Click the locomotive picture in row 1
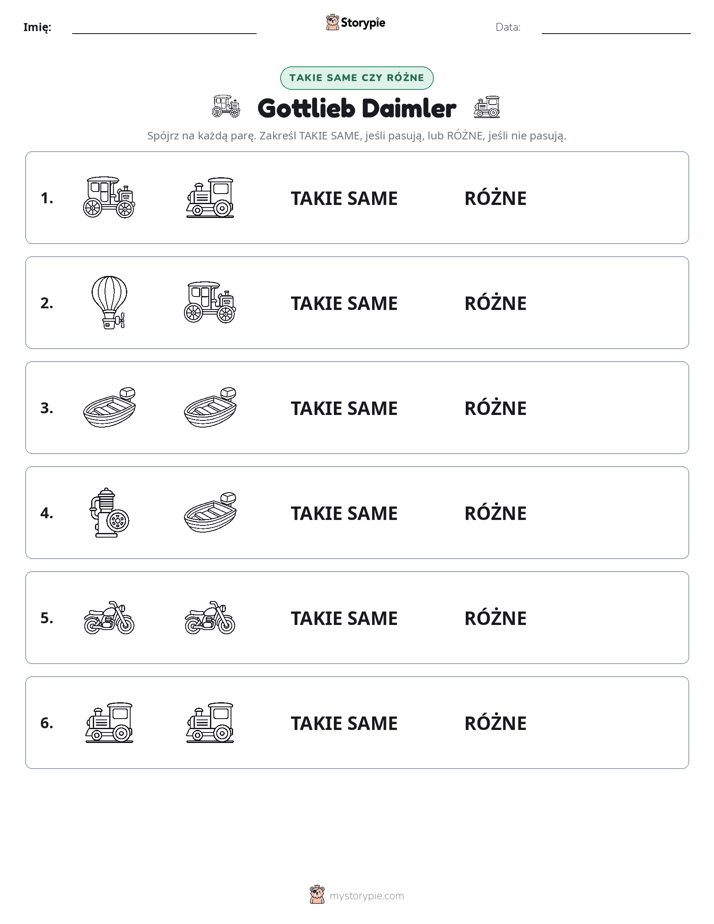The image size is (714, 924). [x=210, y=197]
